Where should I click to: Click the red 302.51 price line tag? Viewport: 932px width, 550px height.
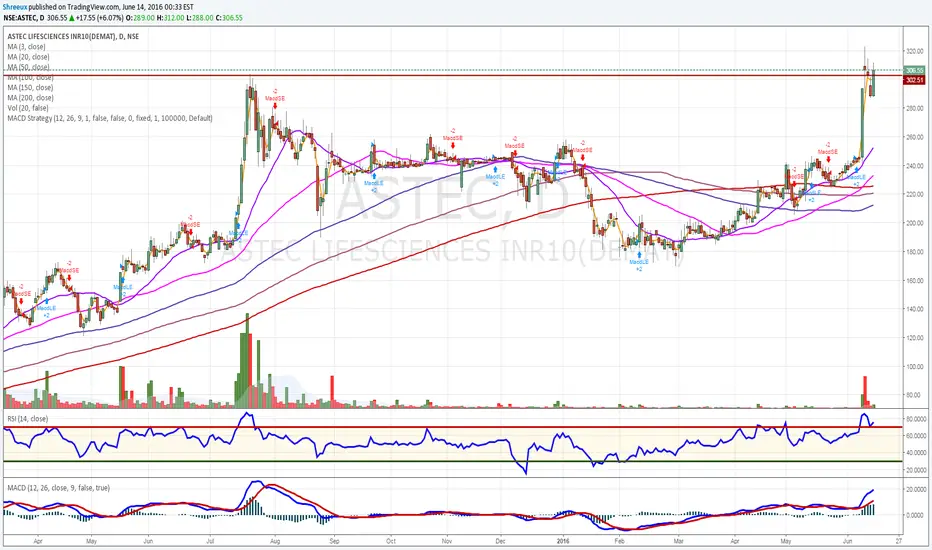[x=914, y=80]
